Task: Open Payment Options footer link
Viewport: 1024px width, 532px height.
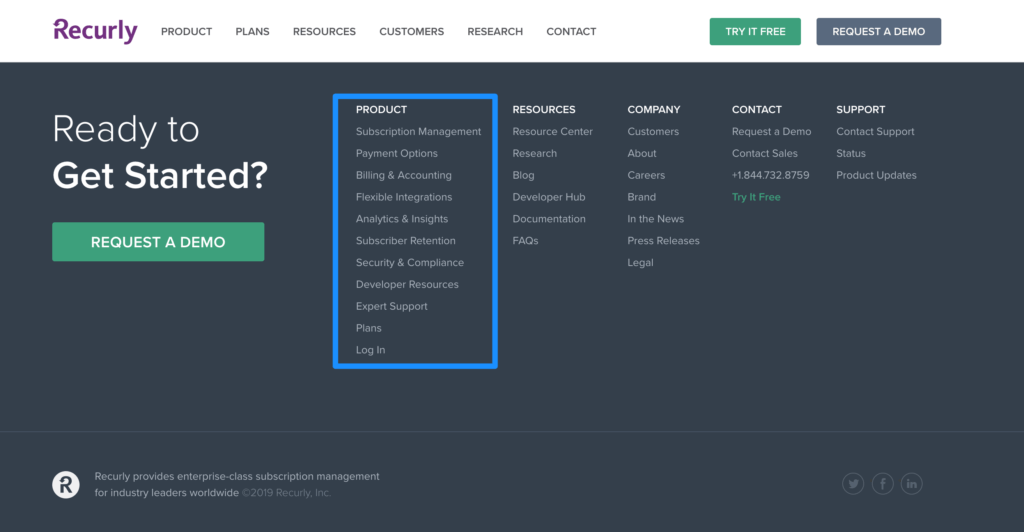Action: (x=397, y=153)
